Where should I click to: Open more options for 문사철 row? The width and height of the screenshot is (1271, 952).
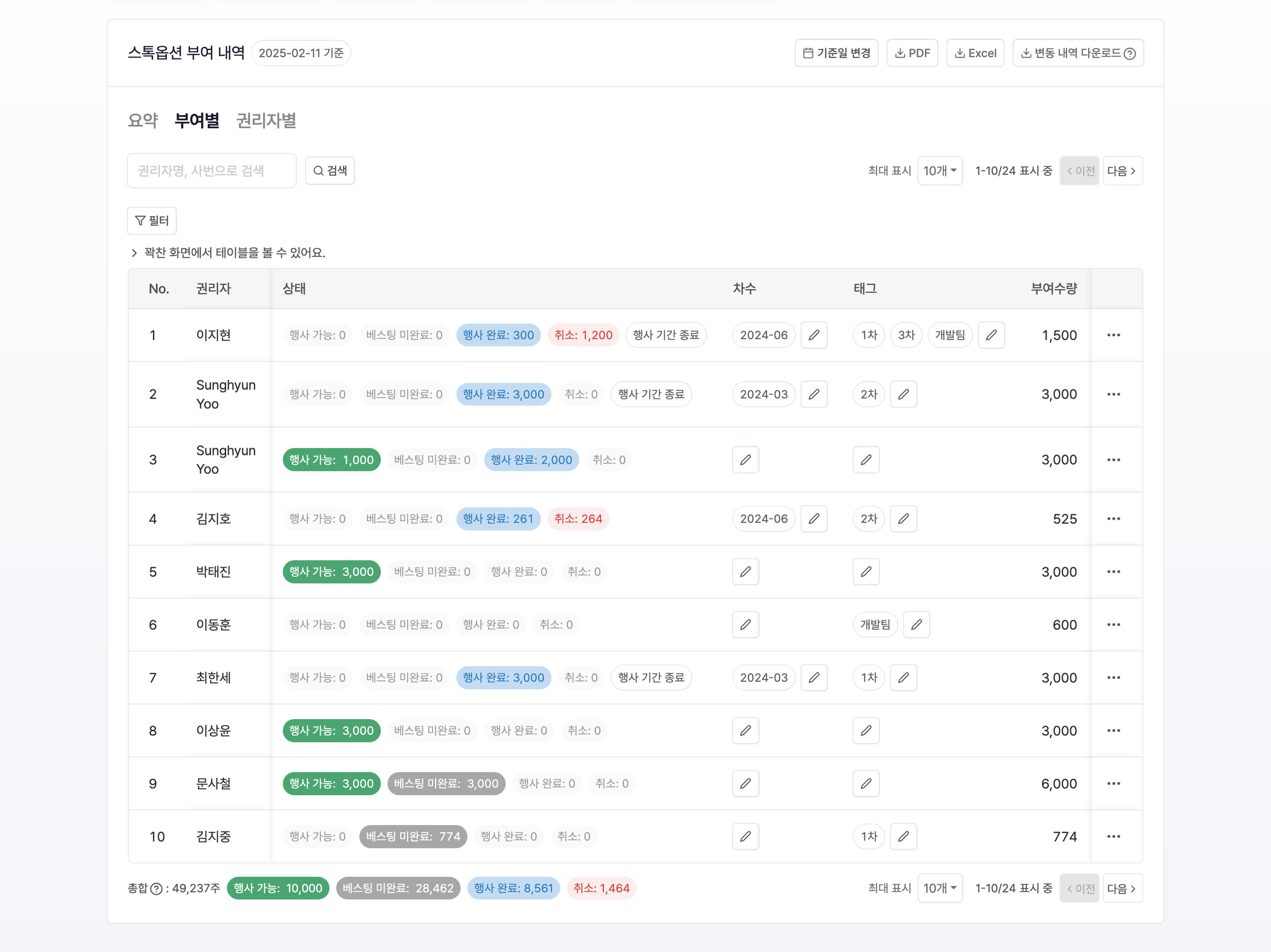point(1113,783)
